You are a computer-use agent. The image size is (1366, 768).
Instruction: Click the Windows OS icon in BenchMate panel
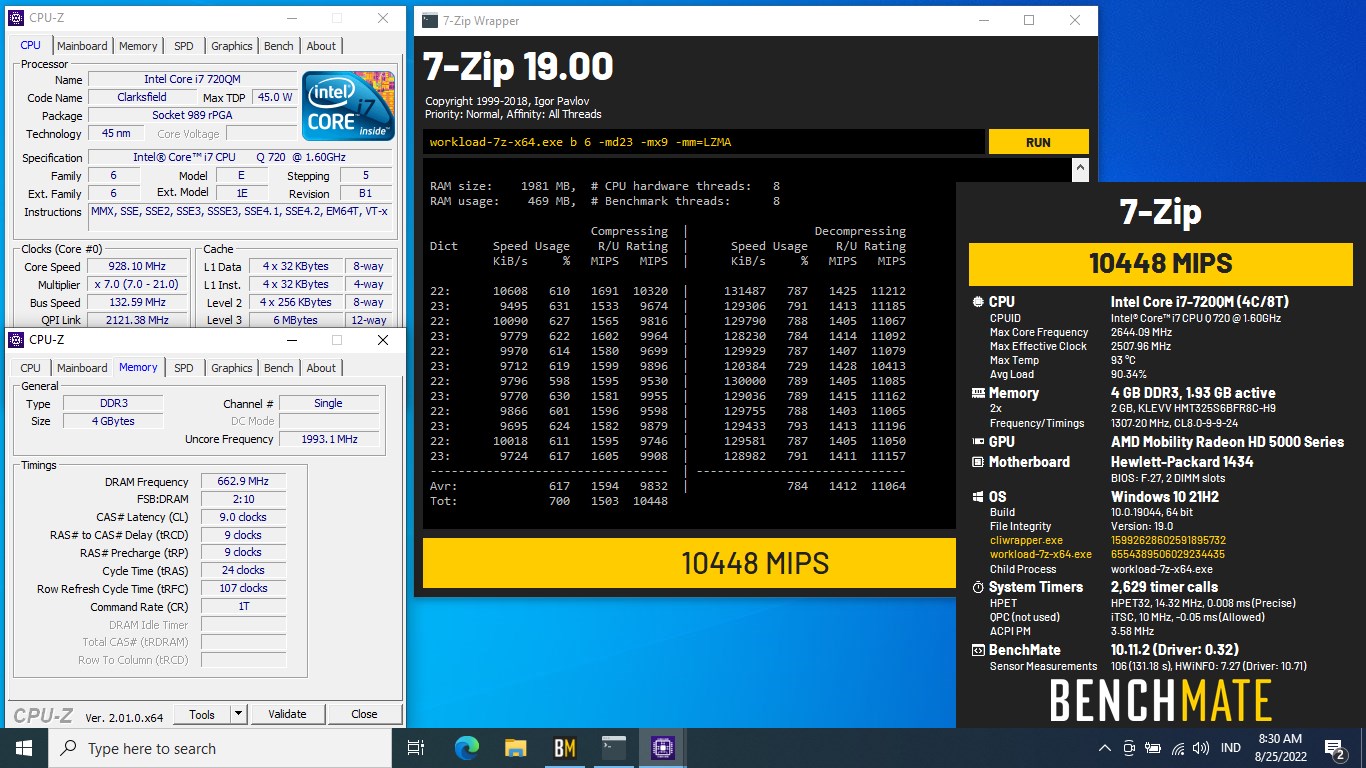pos(978,497)
